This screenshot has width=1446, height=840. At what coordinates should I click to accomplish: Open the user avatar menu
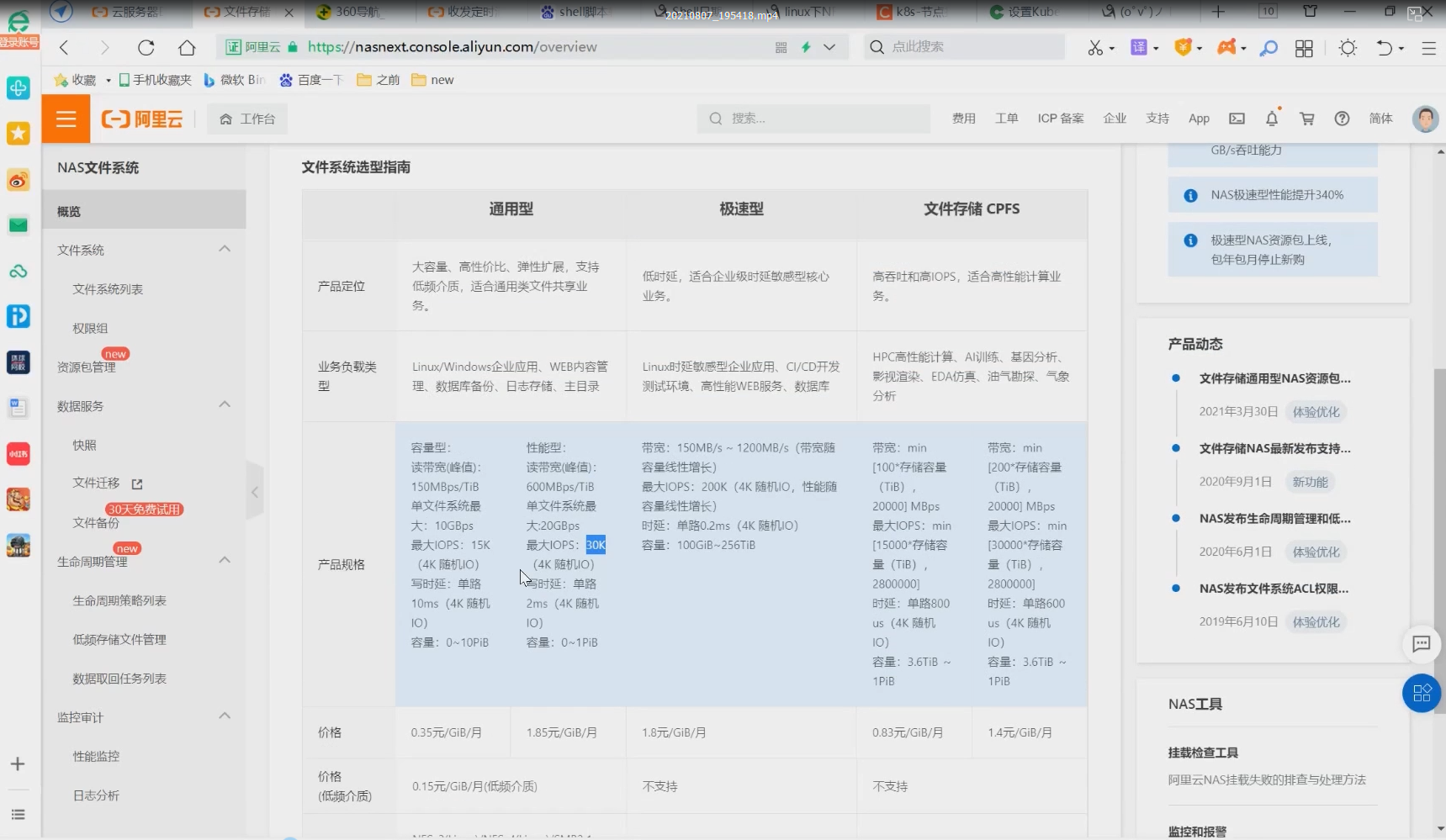coord(1425,119)
